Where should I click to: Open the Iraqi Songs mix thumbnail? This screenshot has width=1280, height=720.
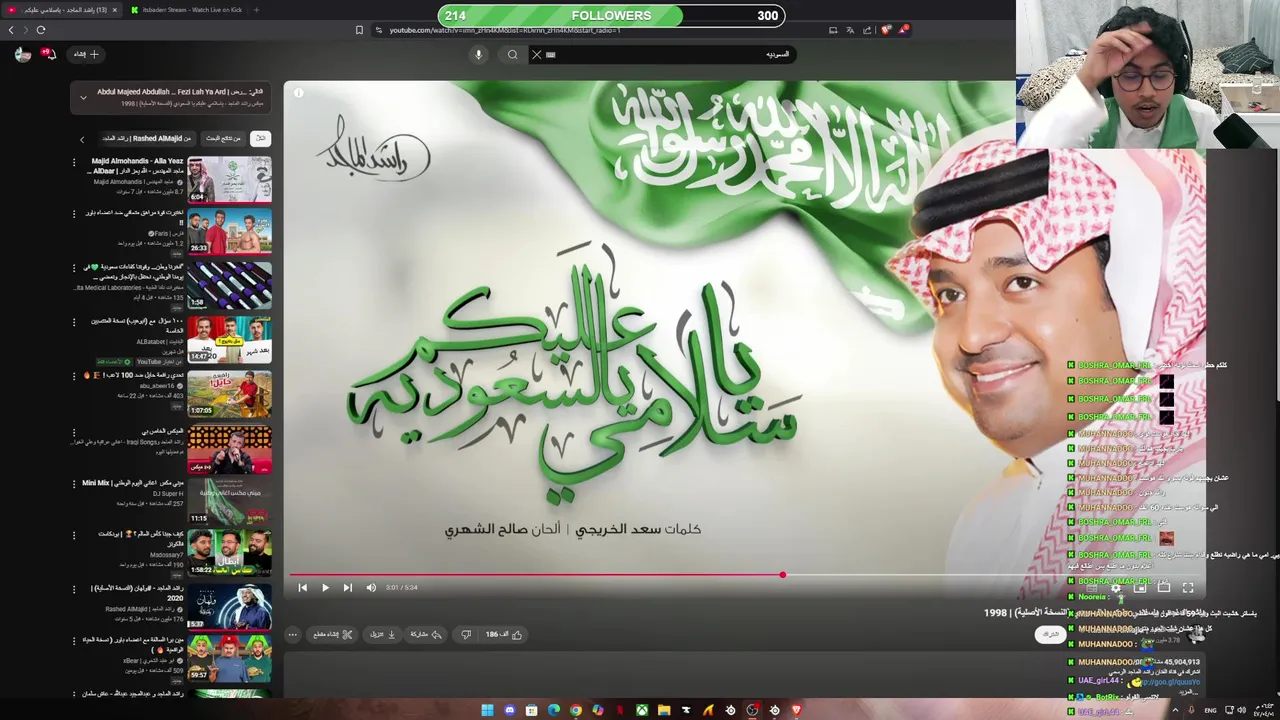click(229, 449)
